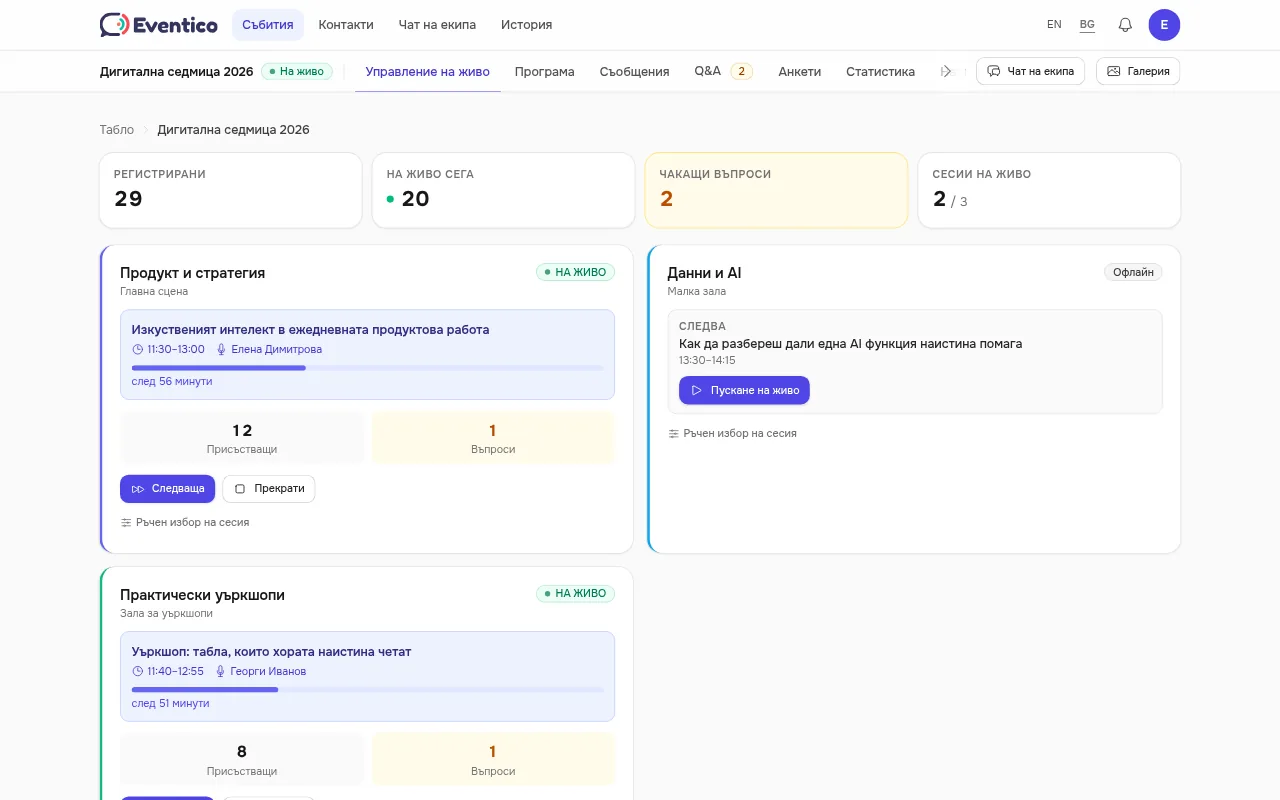This screenshot has width=1280, height=800.
Task: Open the Събития menu
Action: [x=268, y=25]
